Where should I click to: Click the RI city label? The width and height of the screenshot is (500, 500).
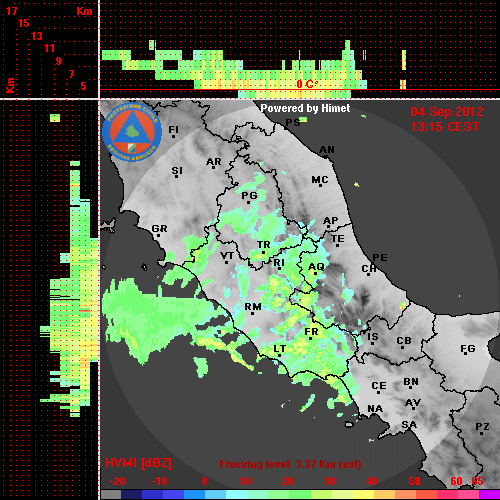pos(279,263)
